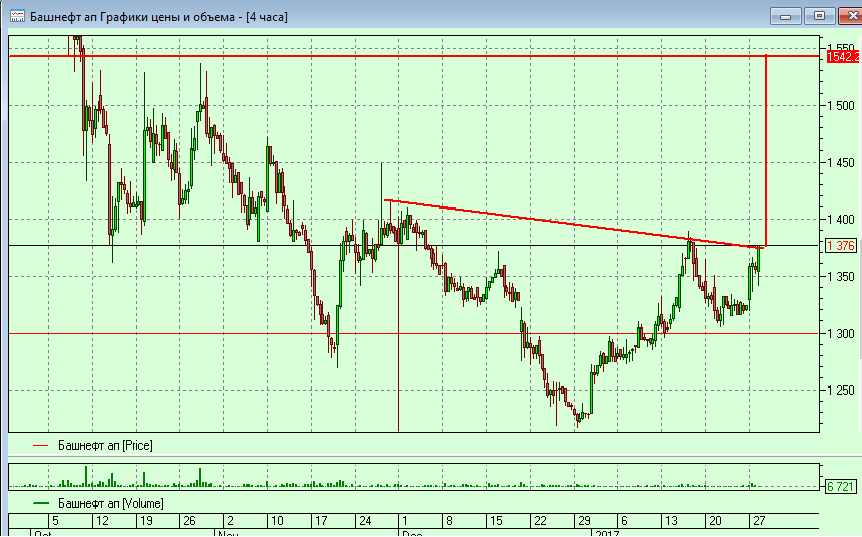Click the 1 350 price axis label

pos(842,276)
